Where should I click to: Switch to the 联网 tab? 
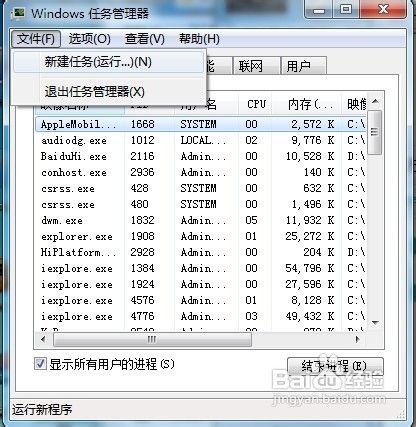(x=256, y=66)
